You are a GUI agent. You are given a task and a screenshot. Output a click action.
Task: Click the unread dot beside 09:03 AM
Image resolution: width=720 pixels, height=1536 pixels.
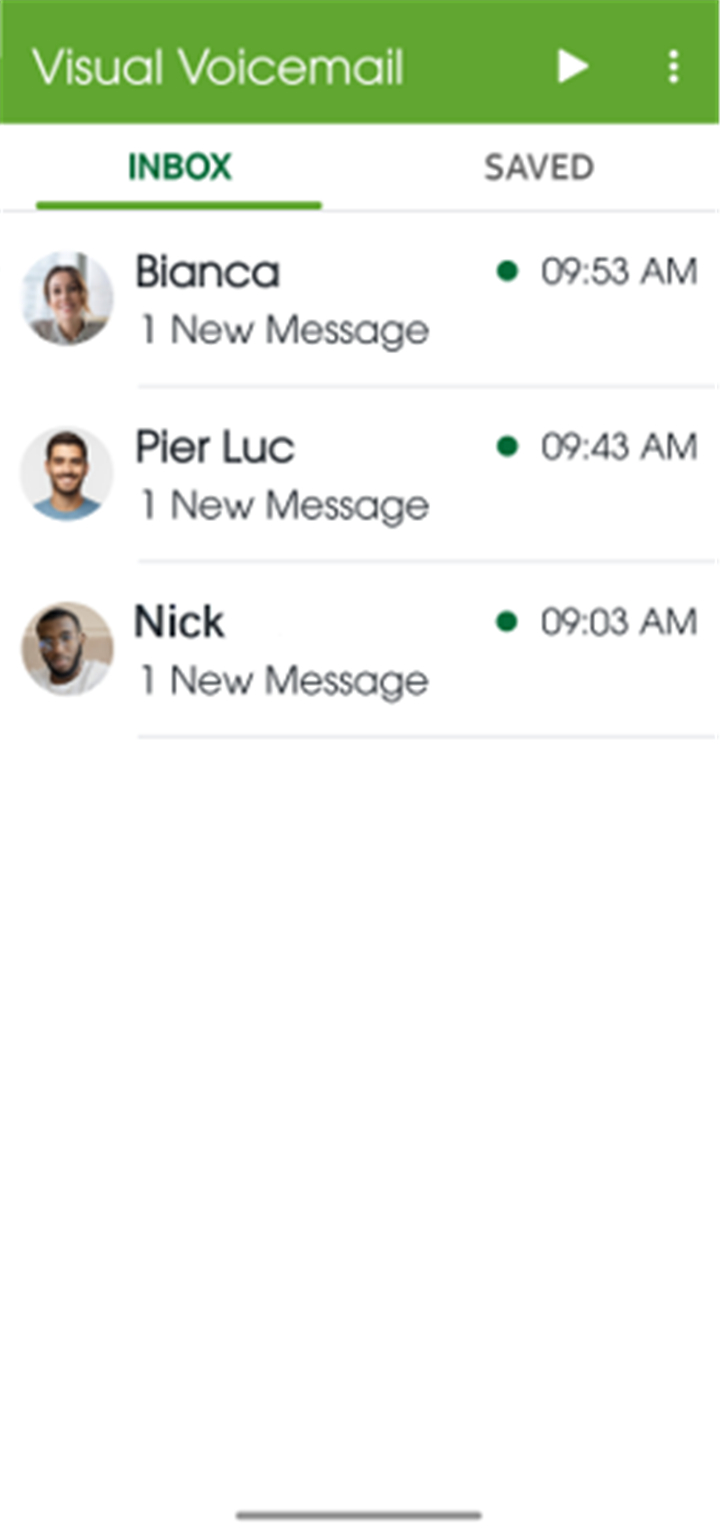tap(507, 622)
